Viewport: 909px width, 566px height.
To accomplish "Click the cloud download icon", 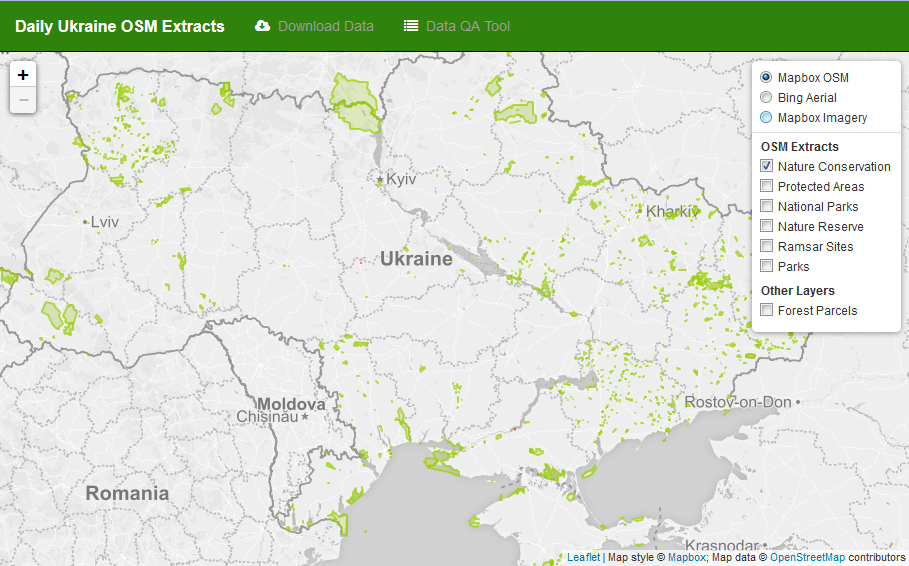I will pos(263,26).
